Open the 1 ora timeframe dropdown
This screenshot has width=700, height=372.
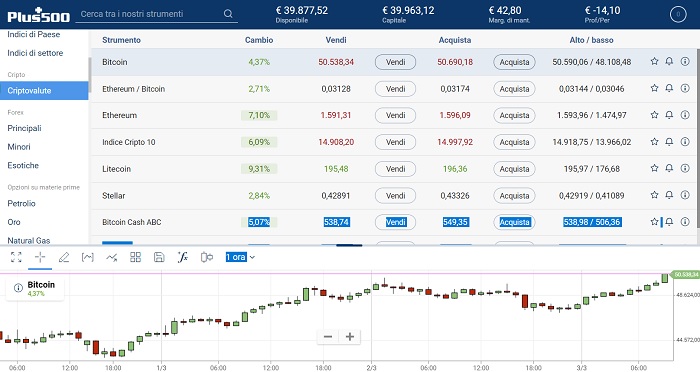(x=240, y=257)
